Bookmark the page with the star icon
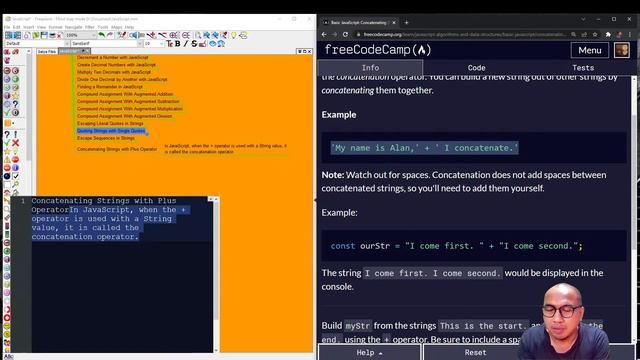The image size is (640, 360). pos(595,35)
